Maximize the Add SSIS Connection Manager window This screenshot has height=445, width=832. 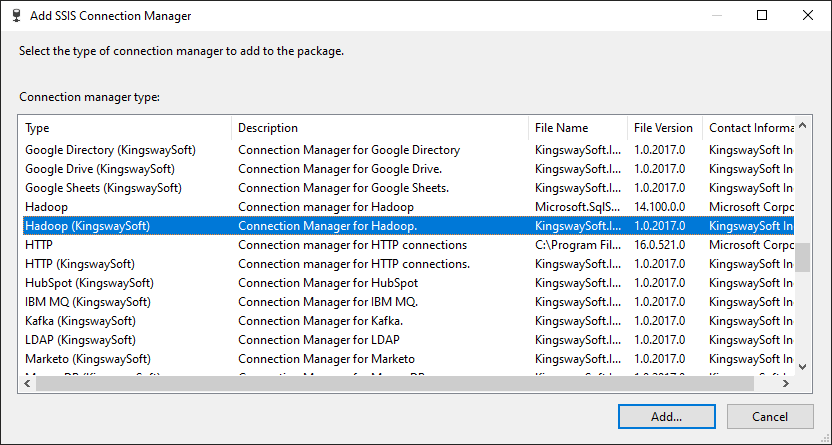pyautogui.click(x=762, y=15)
